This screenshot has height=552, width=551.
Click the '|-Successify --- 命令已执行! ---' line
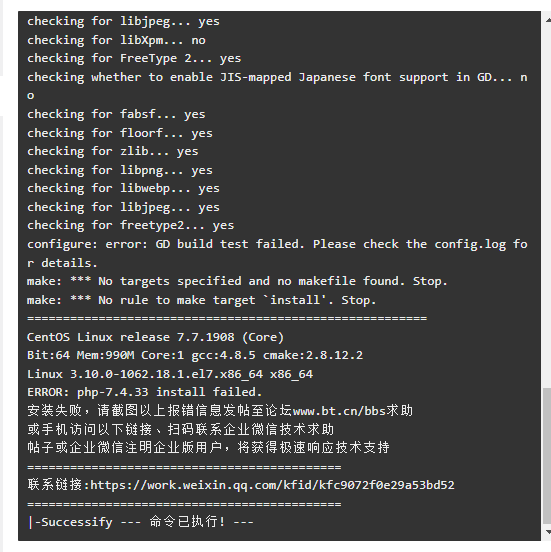pyautogui.click(x=140, y=522)
